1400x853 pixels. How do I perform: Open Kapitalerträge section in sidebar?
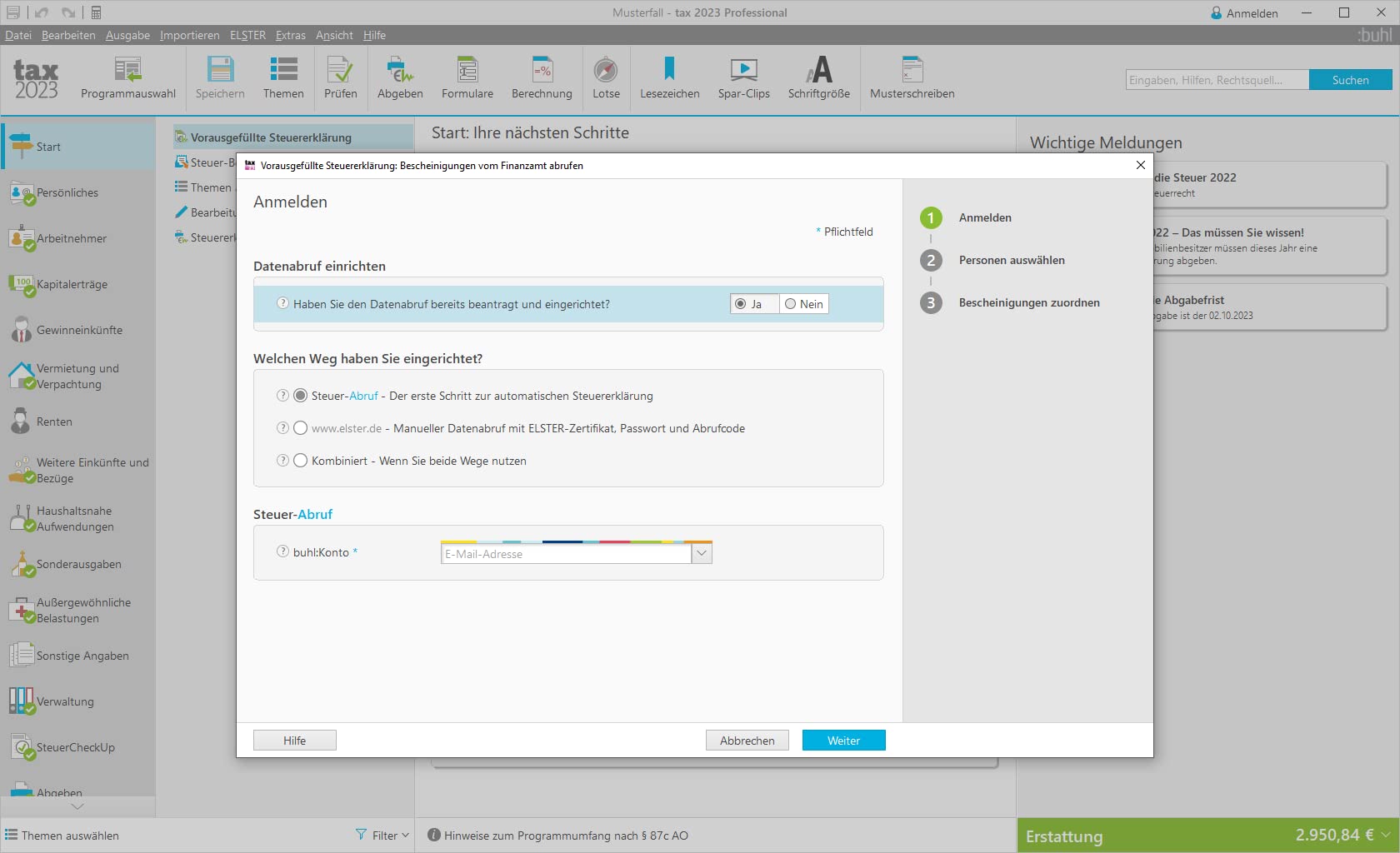(78, 284)
